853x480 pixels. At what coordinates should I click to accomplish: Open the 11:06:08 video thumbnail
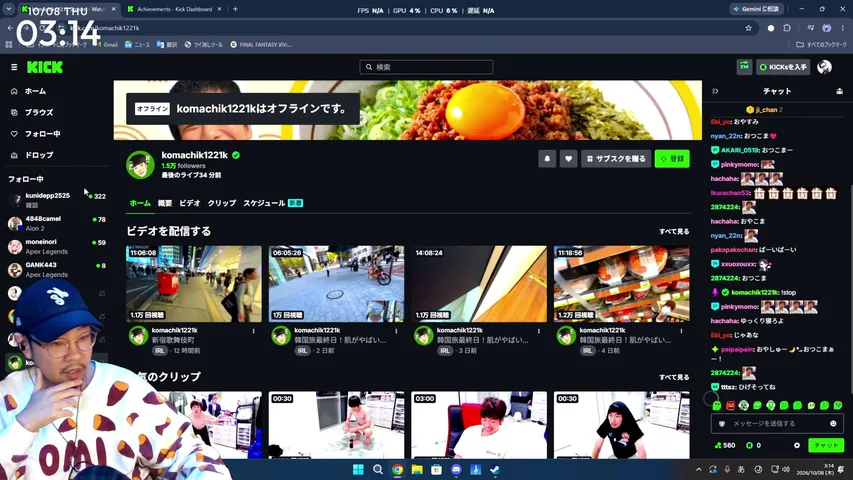pyautogui.click(x=194, y=284)
